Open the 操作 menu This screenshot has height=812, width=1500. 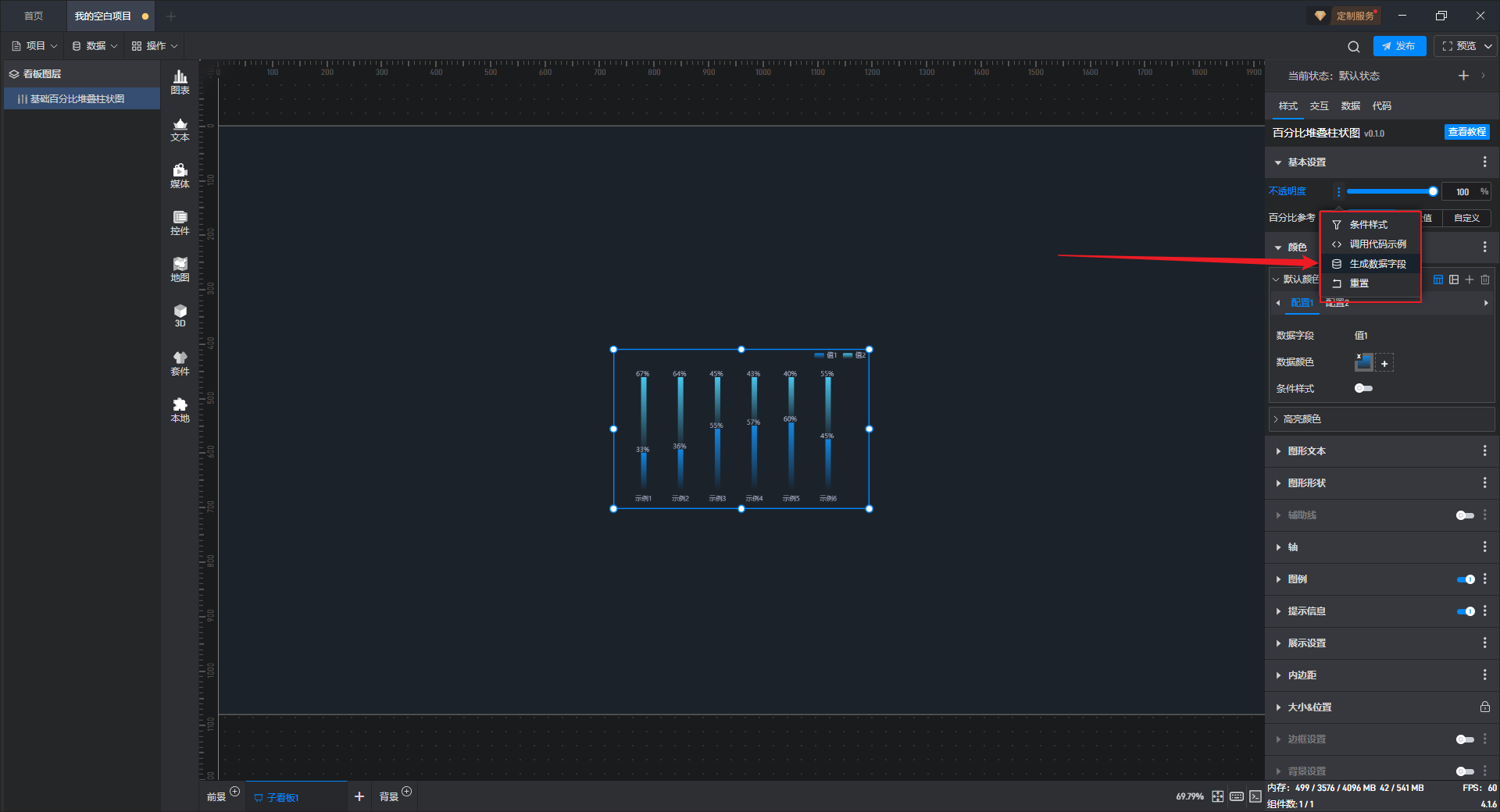point(155,46)
